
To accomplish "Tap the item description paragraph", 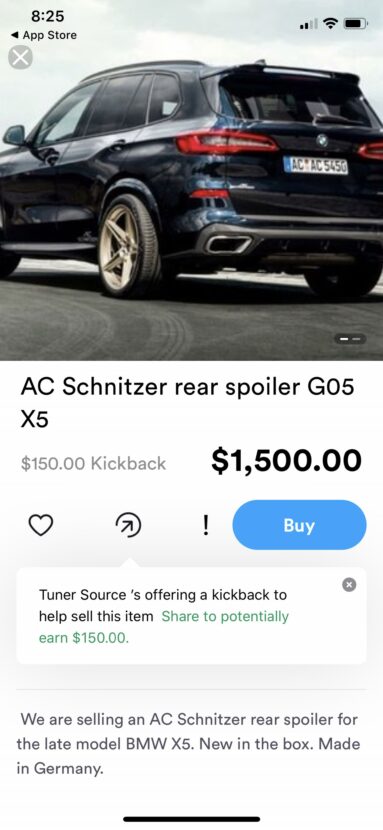I will pos(187,744).
